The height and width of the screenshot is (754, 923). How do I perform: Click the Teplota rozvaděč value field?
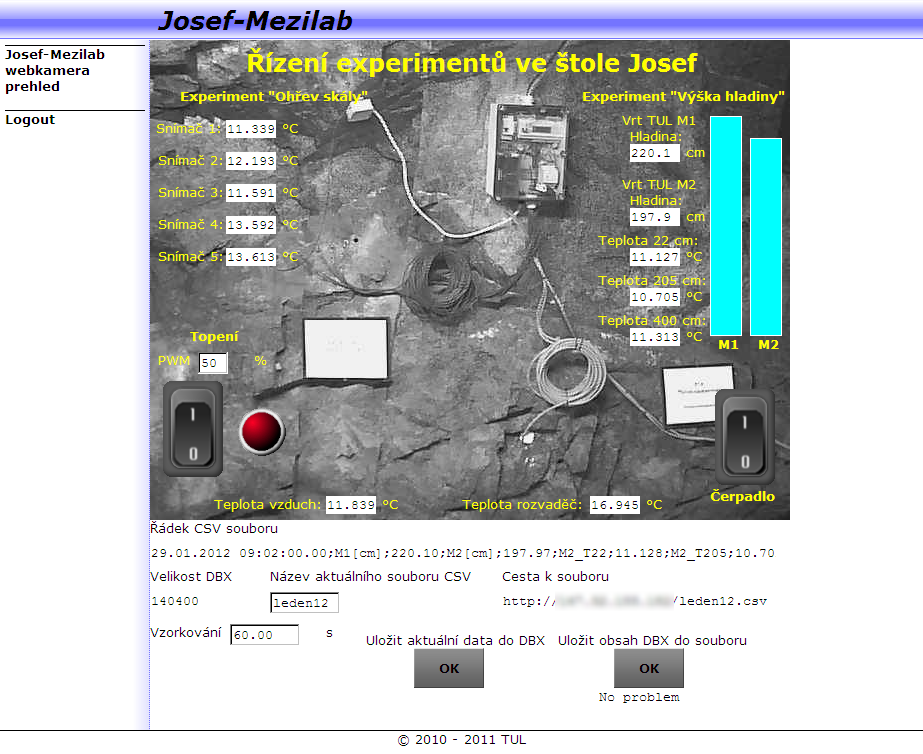614,505
